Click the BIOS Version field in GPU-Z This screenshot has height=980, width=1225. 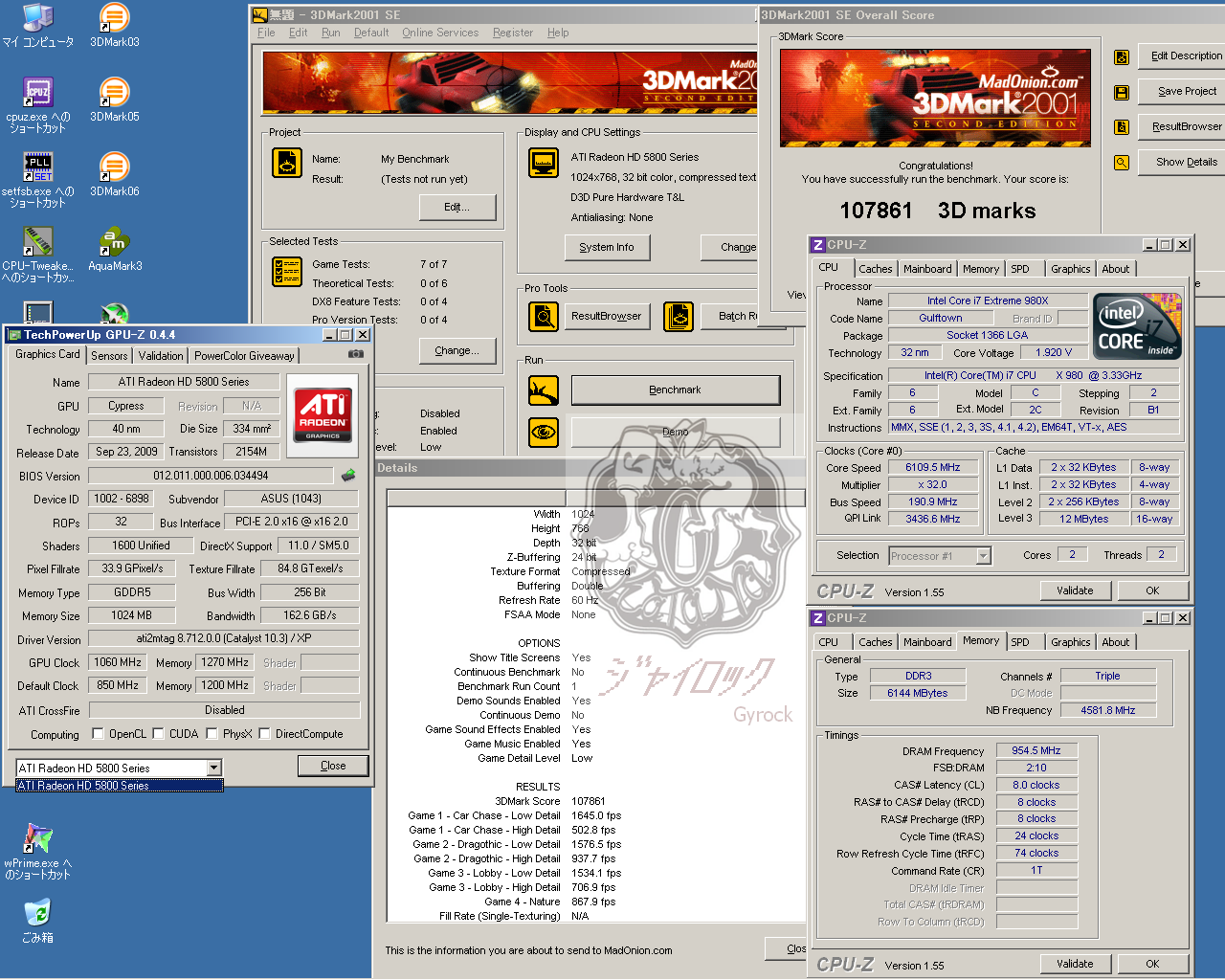coord(211,476)
